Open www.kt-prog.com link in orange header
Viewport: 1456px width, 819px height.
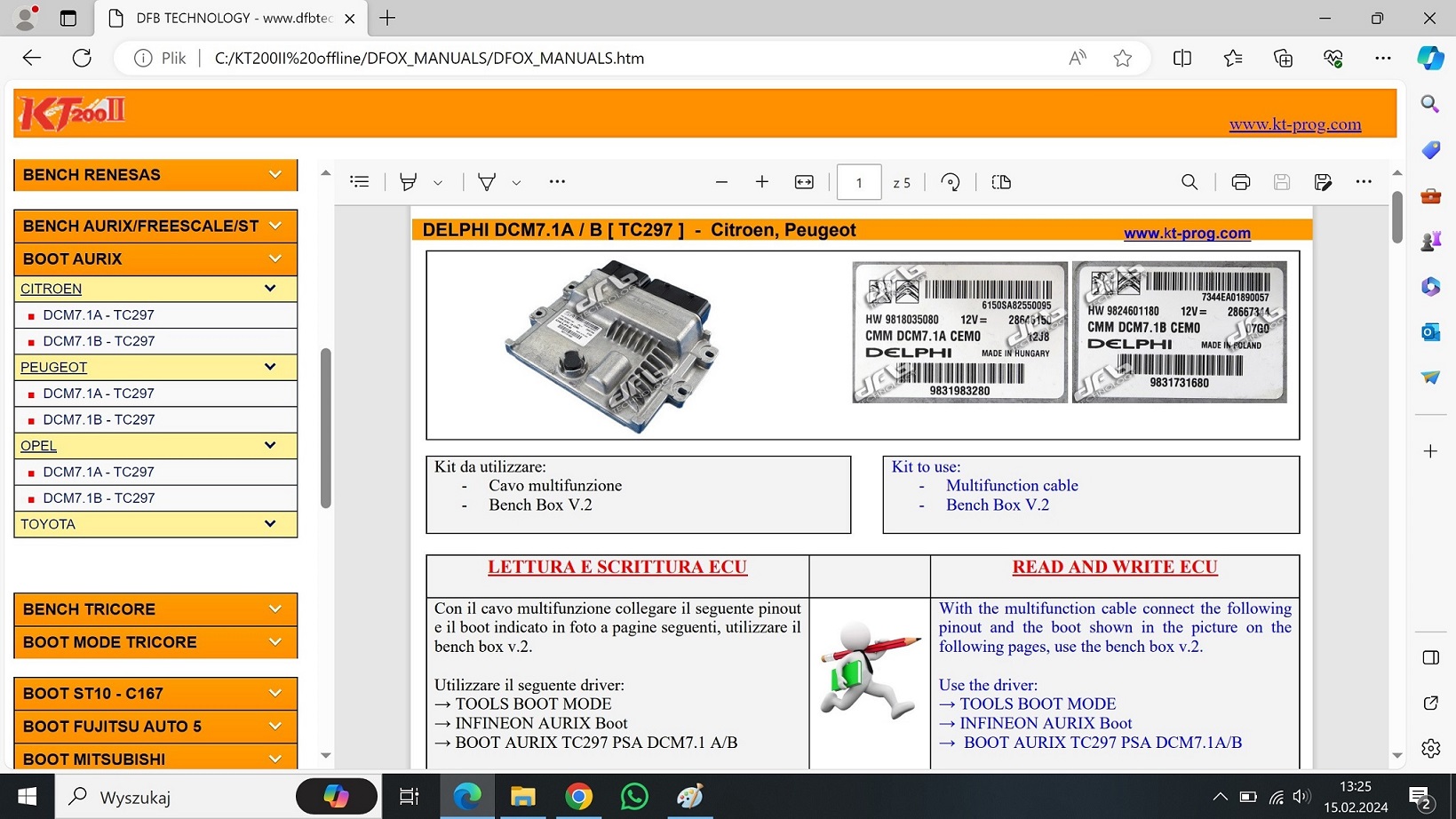1294,124
